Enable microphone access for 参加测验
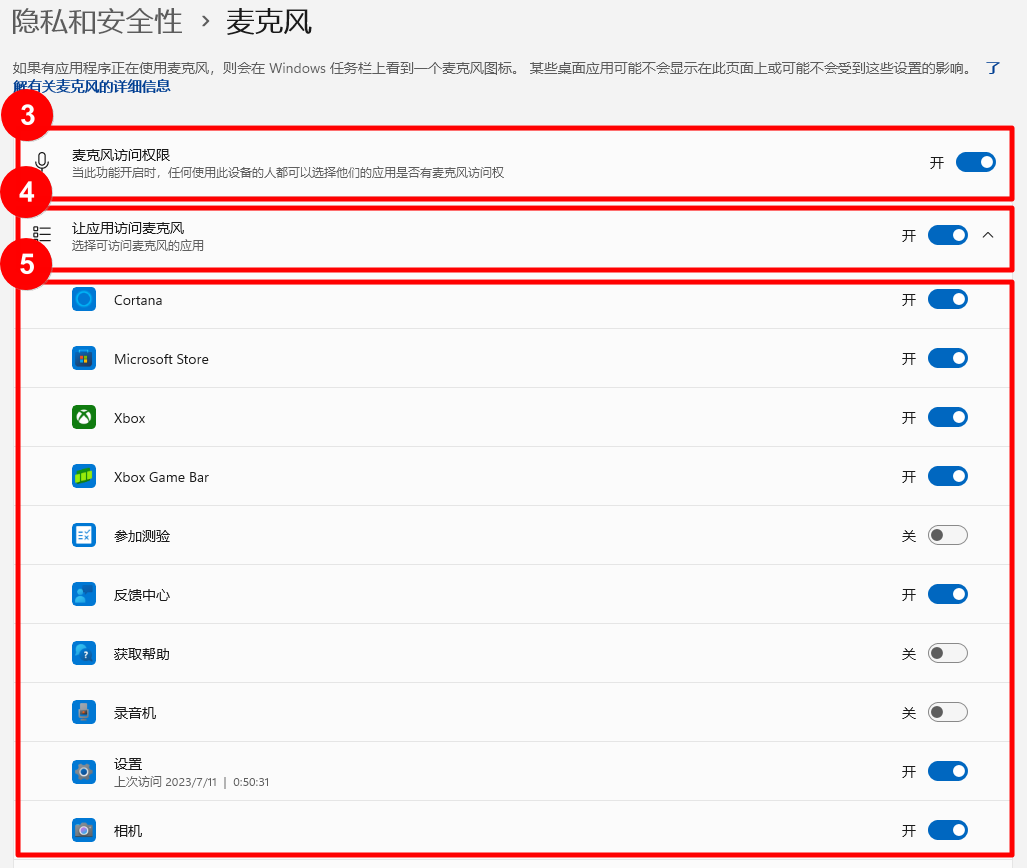 (947, 535)
